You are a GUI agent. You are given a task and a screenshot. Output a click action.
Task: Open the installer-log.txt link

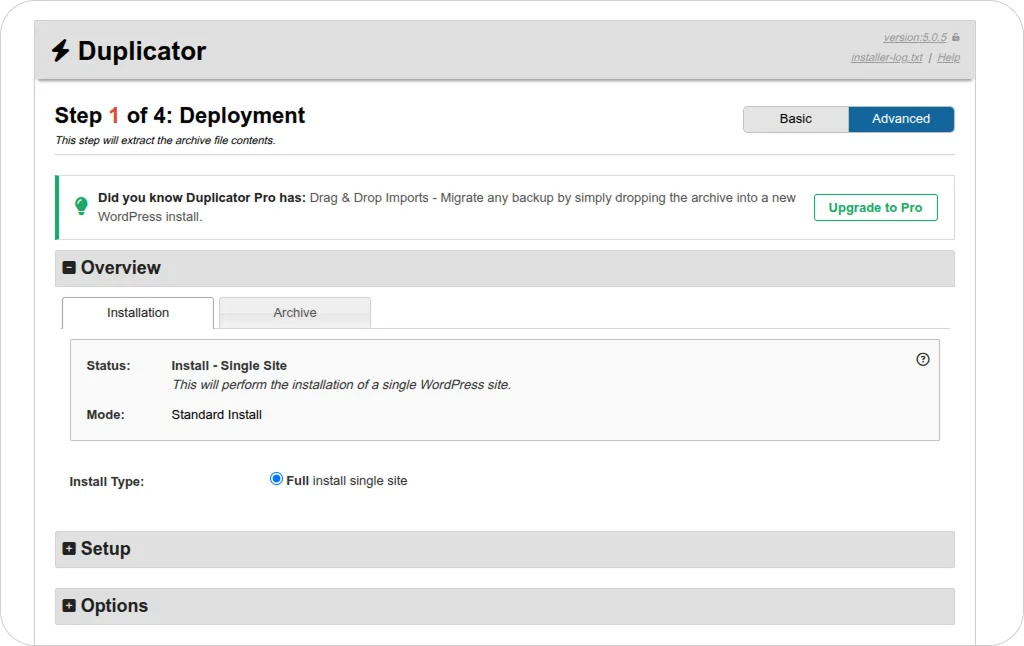pyautogui.click(x=887, y=57)
